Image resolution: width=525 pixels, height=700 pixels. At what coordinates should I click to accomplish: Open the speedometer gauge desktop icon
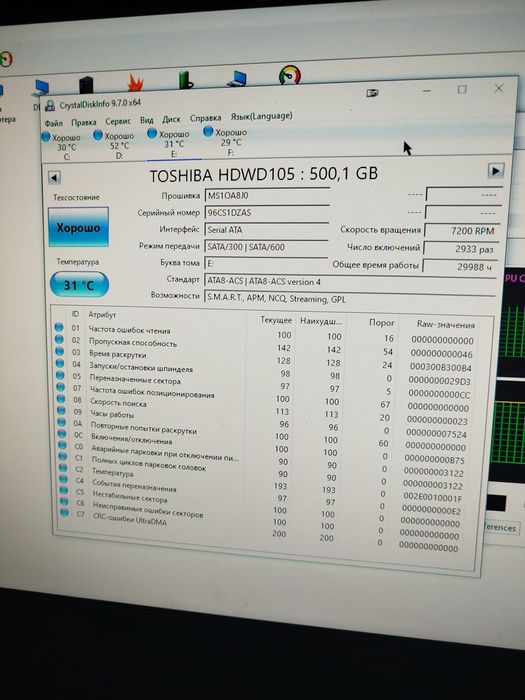click(x=289, y=75)
